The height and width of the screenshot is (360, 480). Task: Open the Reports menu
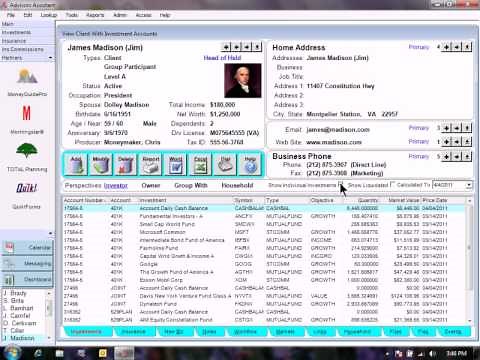[95, 15]
